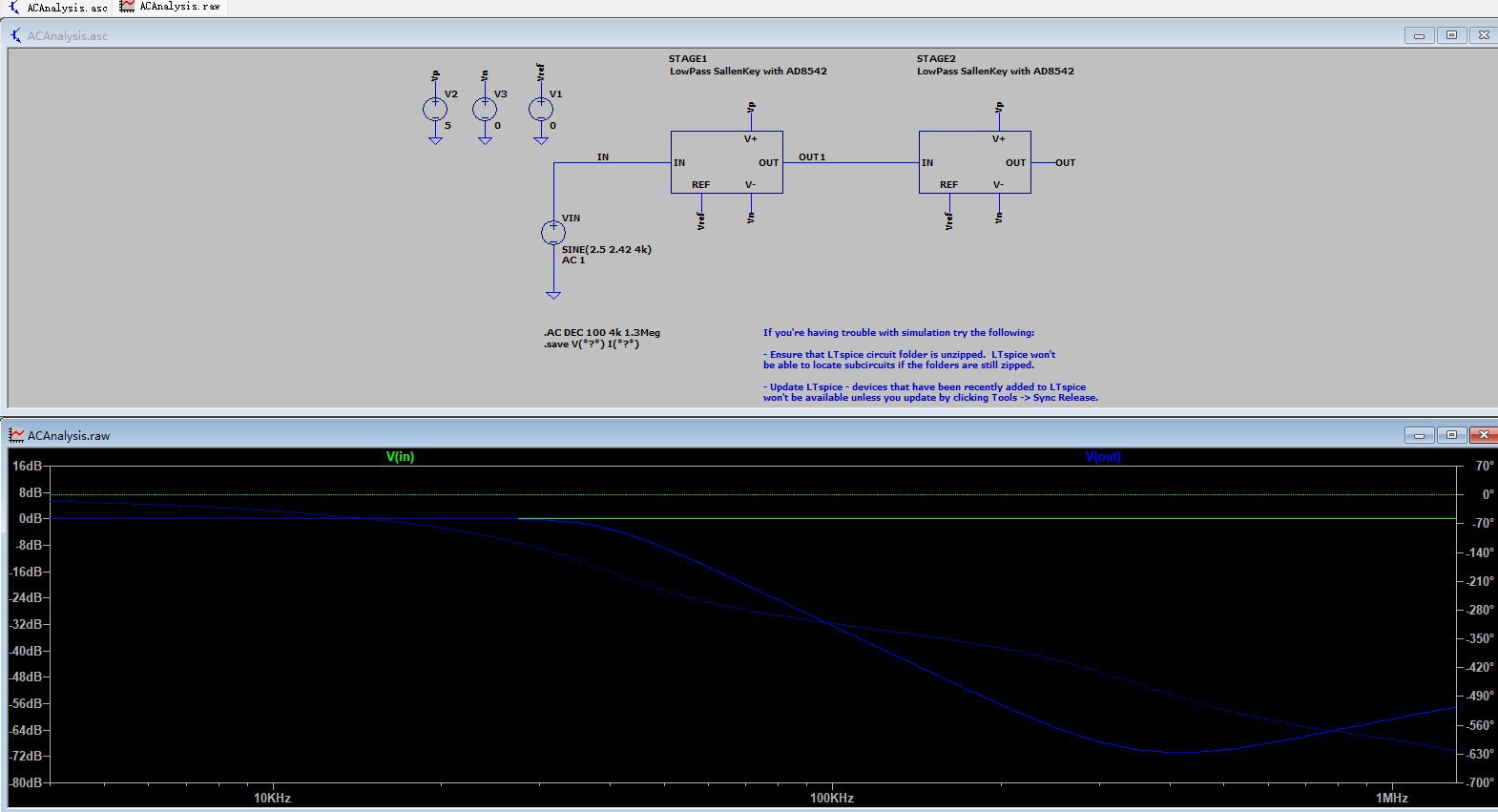Click the AC 1 value text
The image size is (1498, 812).
tap(573, 260)
